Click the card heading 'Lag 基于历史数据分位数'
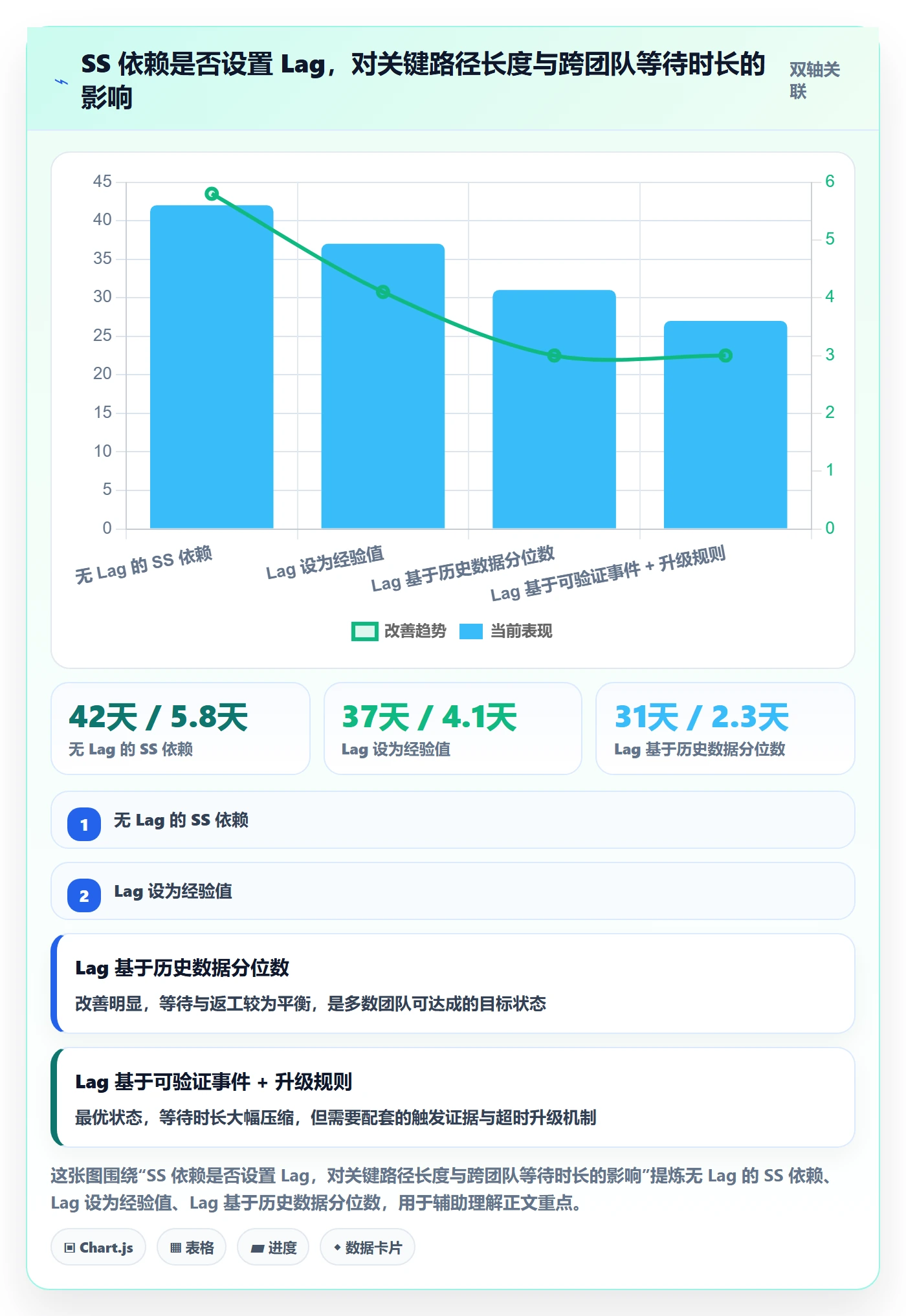The image size is (906, 1316). tap(182, 968)
